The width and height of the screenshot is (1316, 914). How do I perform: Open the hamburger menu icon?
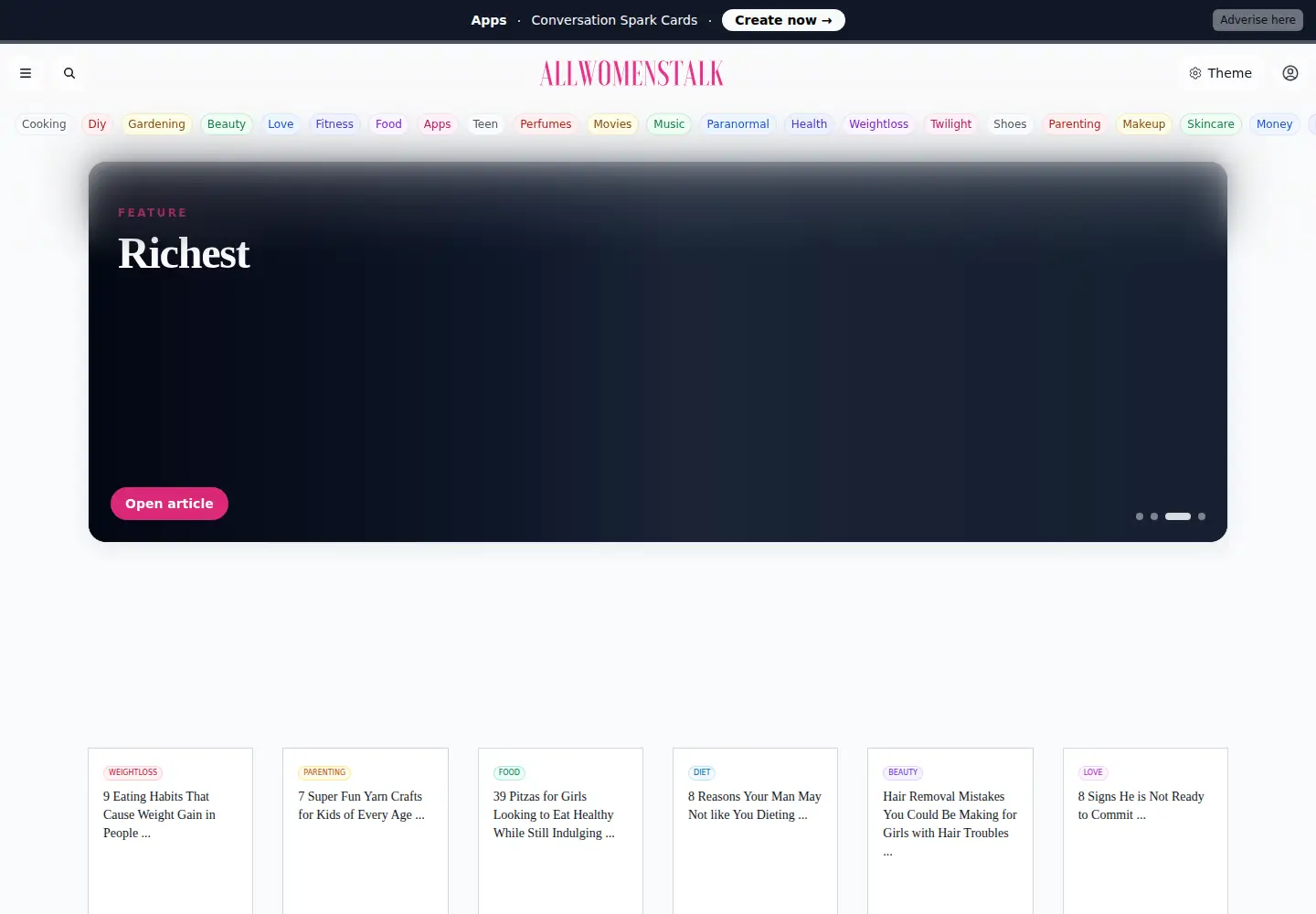pos(26,73)
